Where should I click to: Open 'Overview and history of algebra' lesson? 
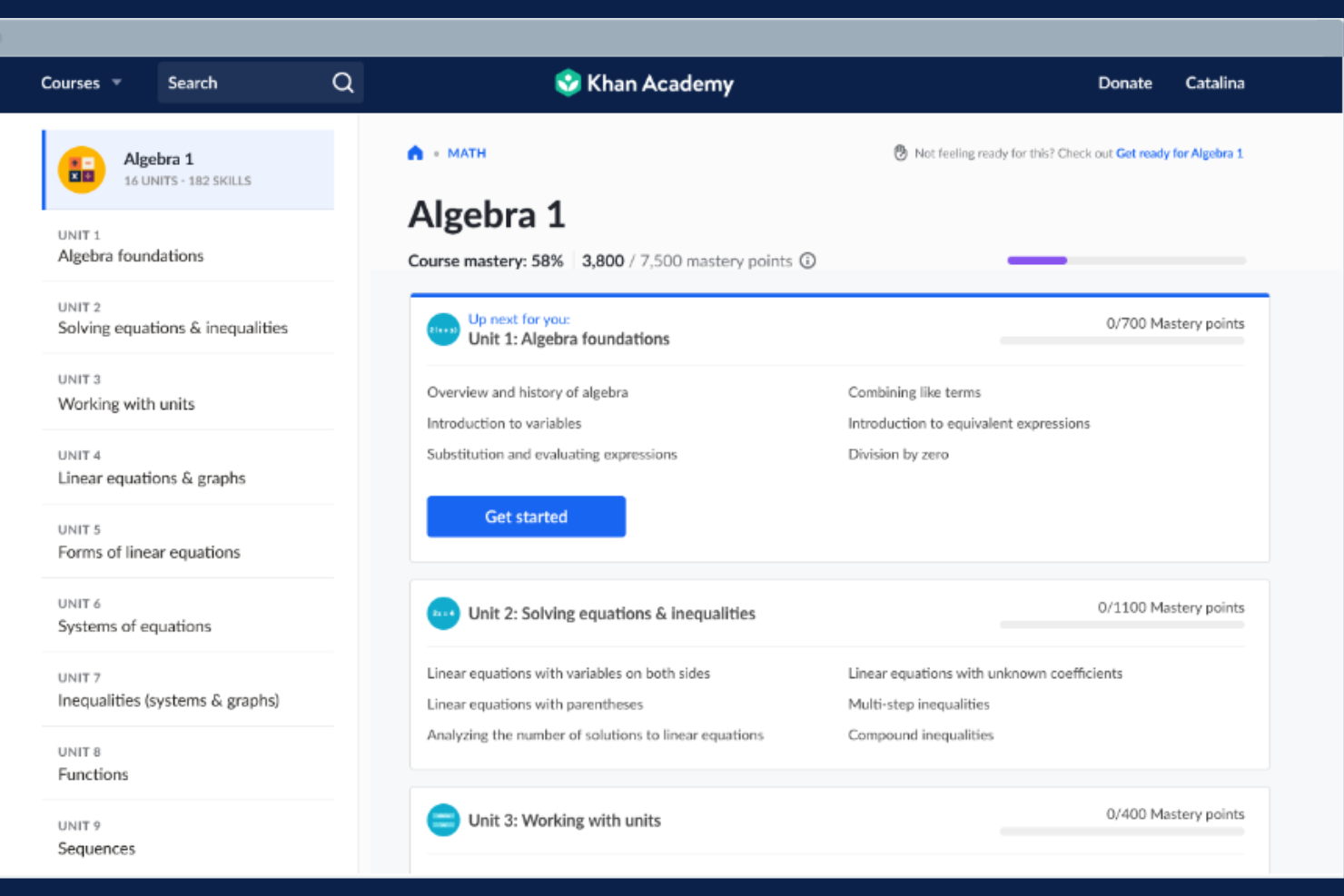click(528, 392)
